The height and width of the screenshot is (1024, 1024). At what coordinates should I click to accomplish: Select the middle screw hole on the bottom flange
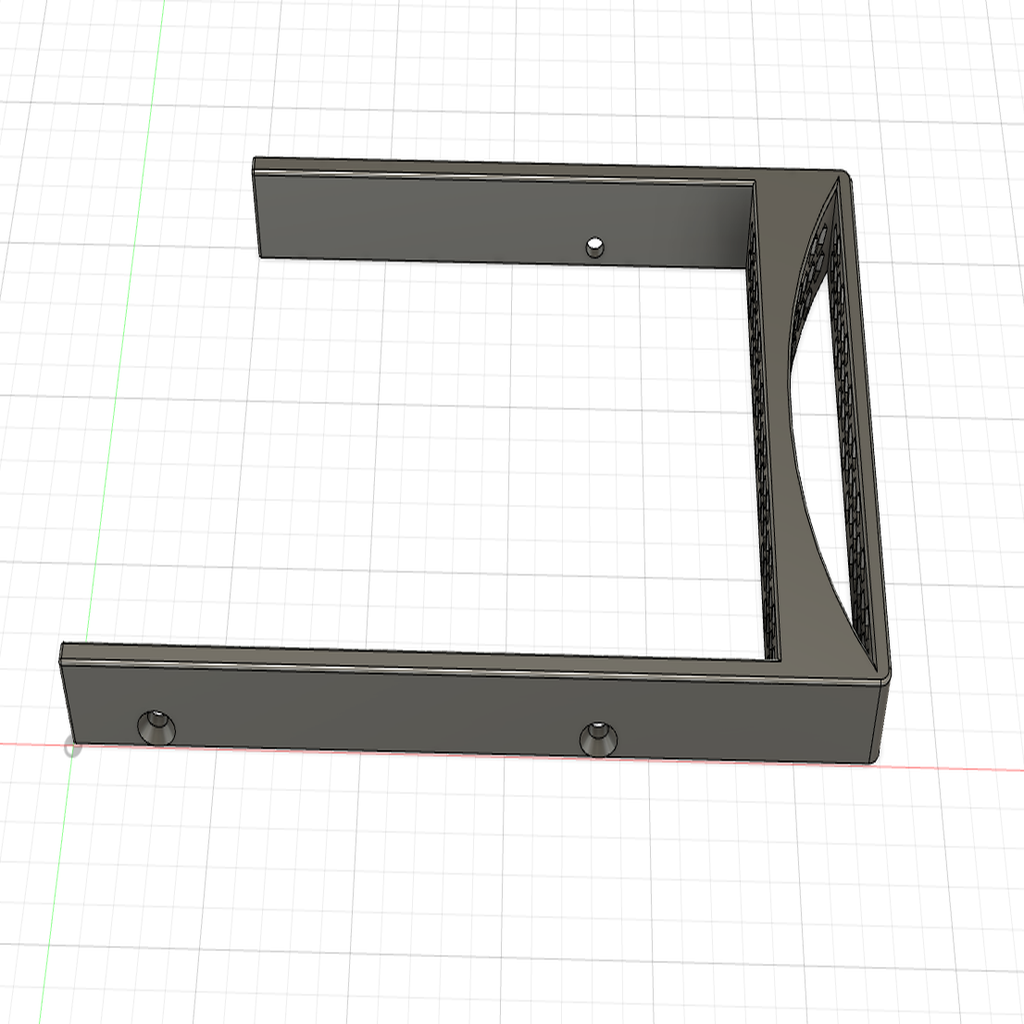[x=600, y=739]
